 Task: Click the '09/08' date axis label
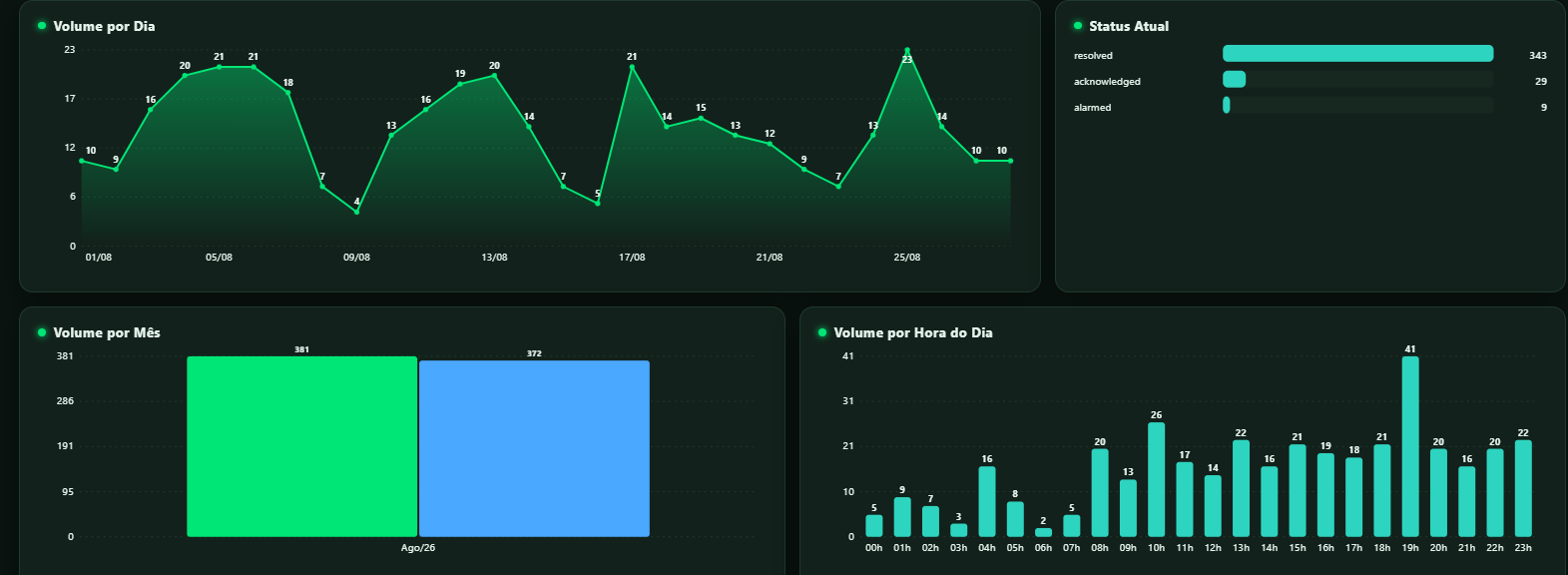356,258
